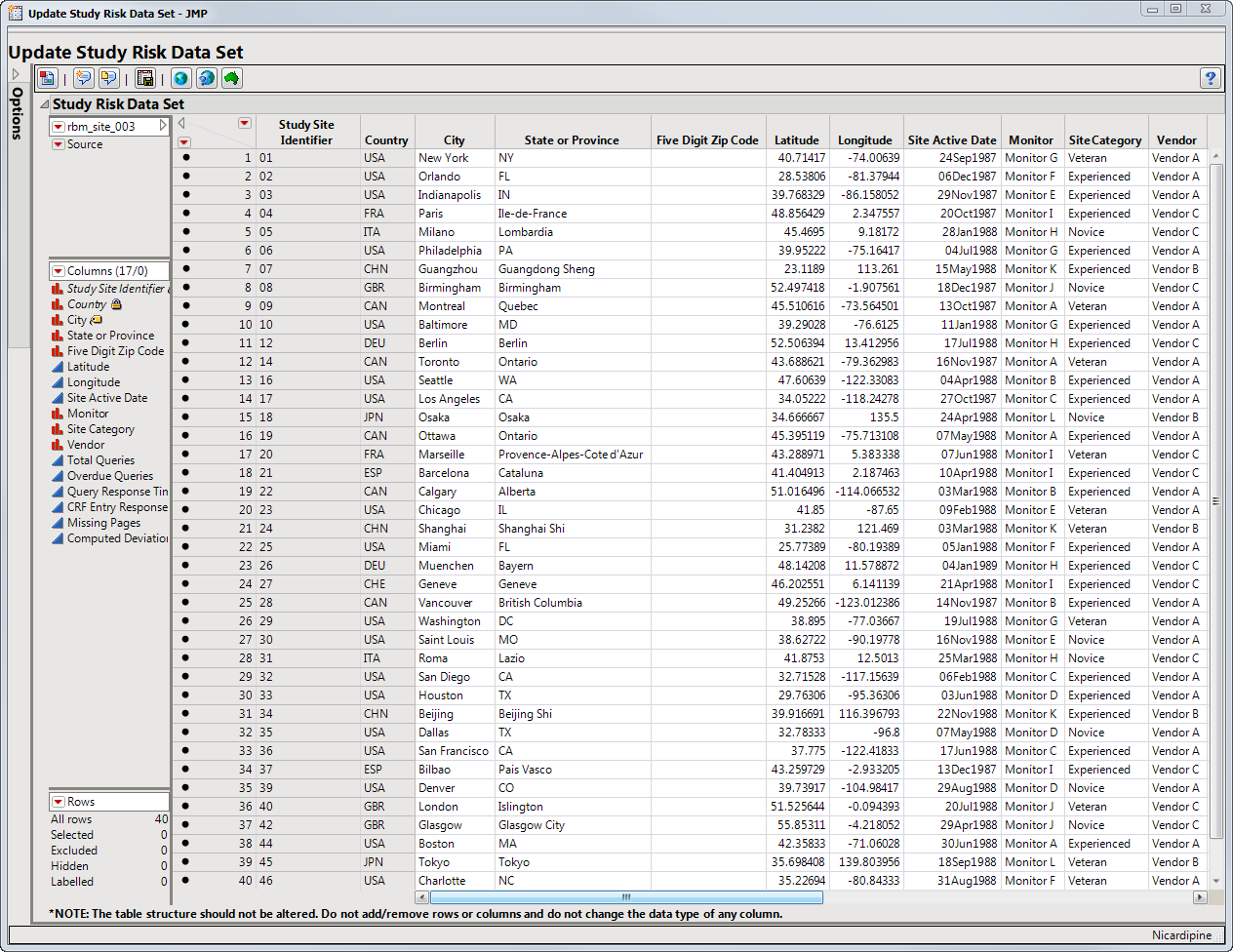
Task: Select the Site Category column header
Action: tap(1104, 140)
